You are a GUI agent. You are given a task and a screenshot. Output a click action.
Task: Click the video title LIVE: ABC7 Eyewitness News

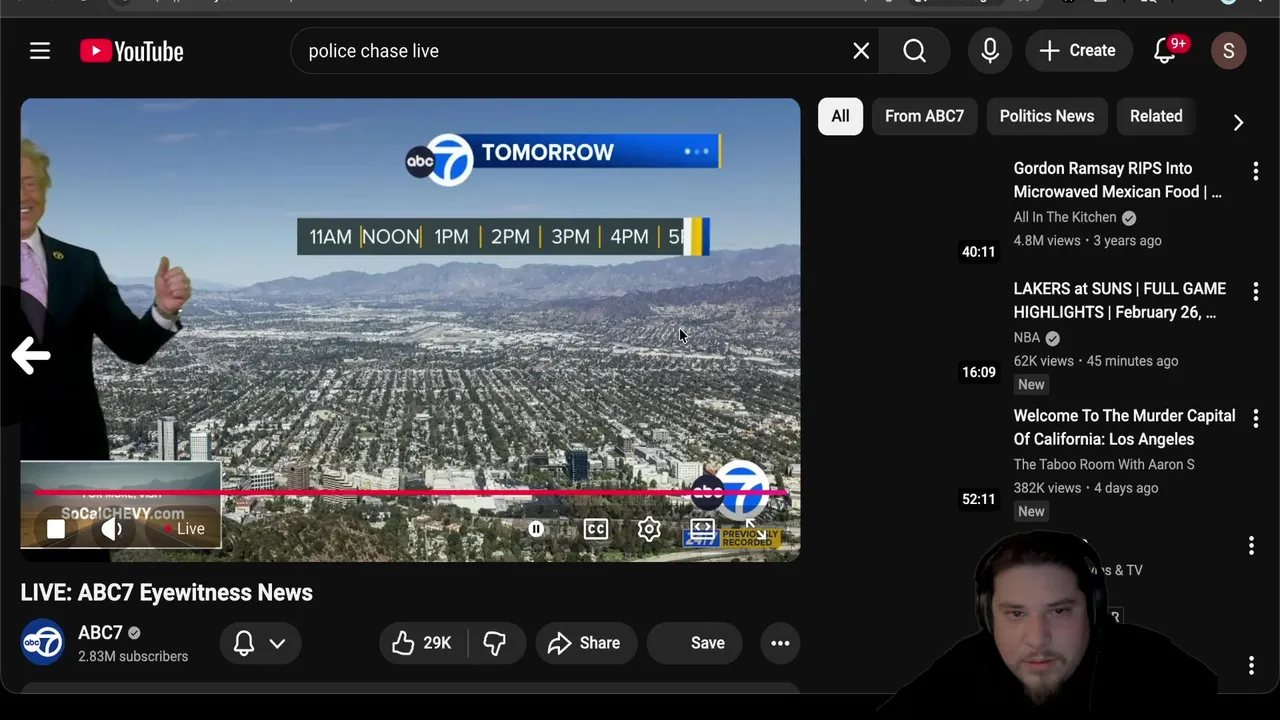coord(167,592)
